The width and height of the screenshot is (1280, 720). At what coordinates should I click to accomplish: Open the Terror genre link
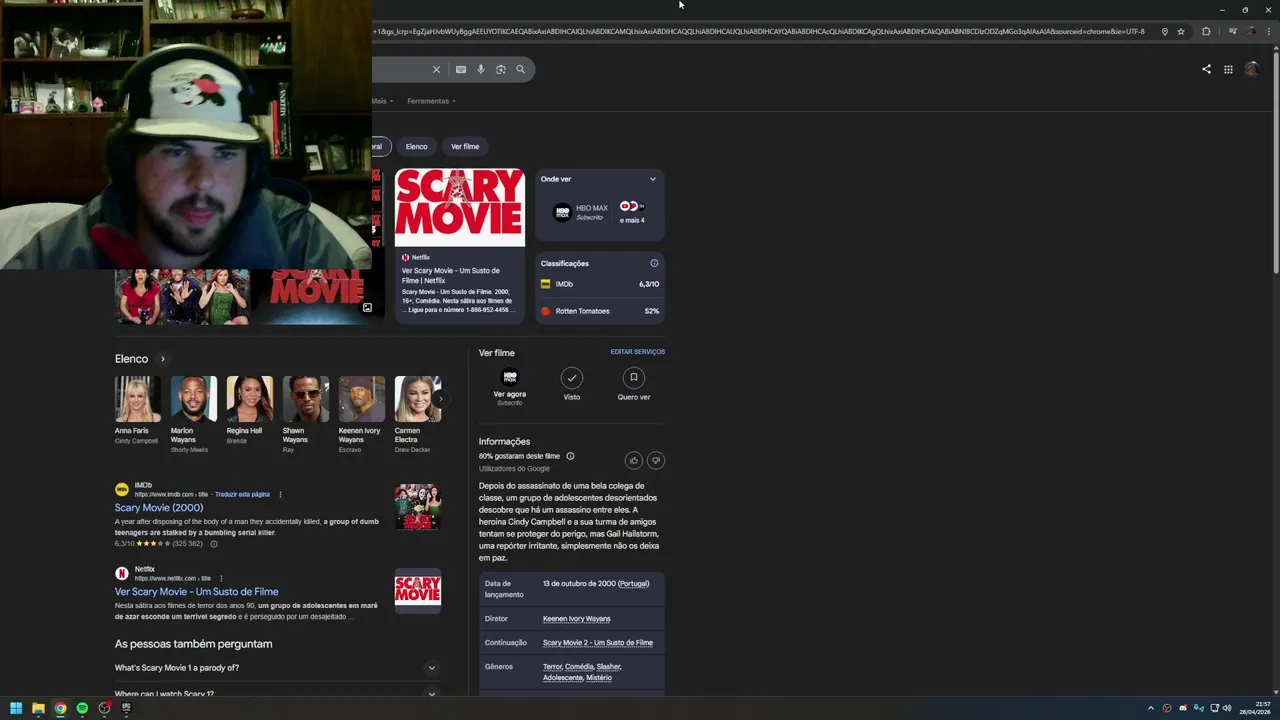[x=552, y=667]
